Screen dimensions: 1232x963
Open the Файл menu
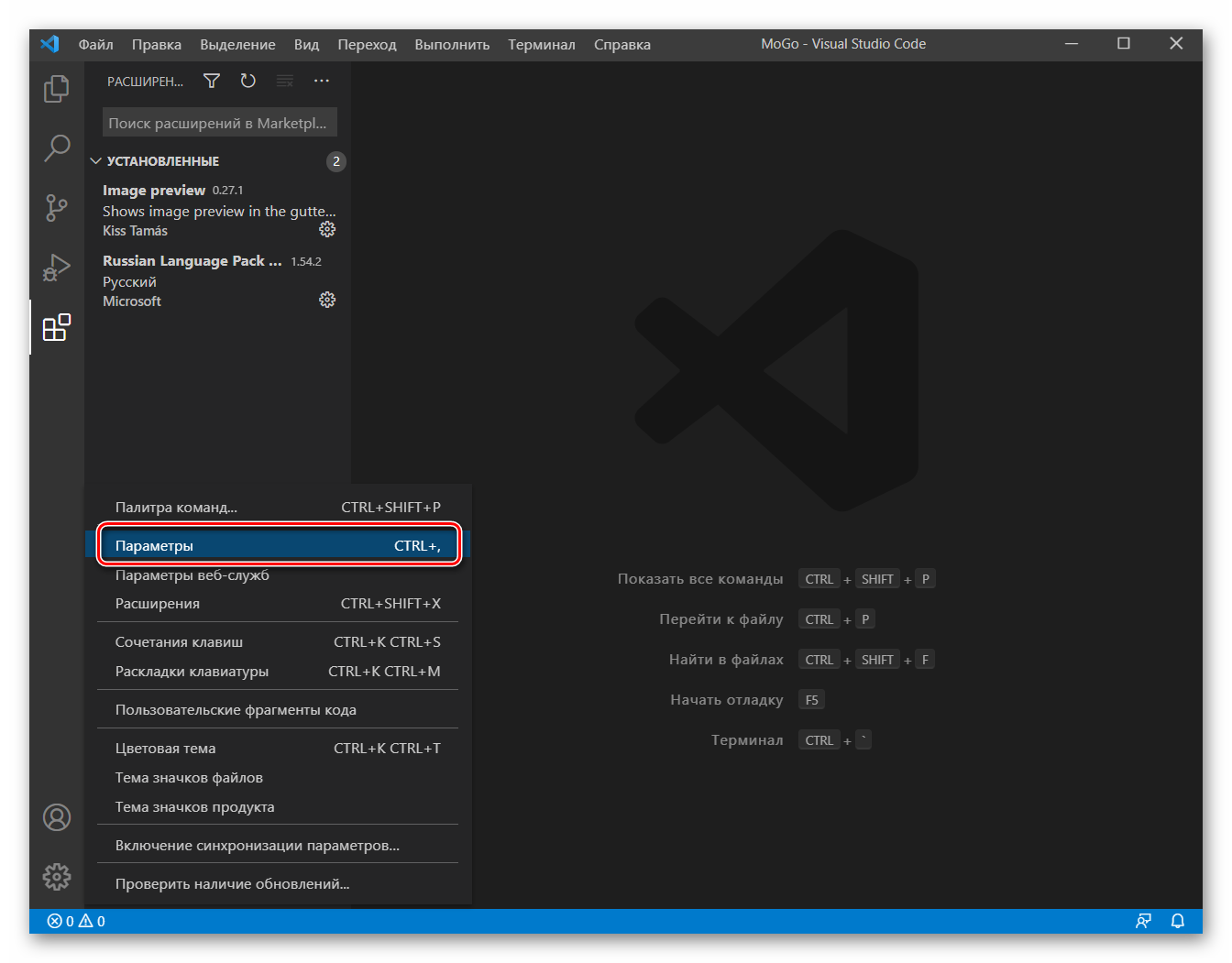96,44
